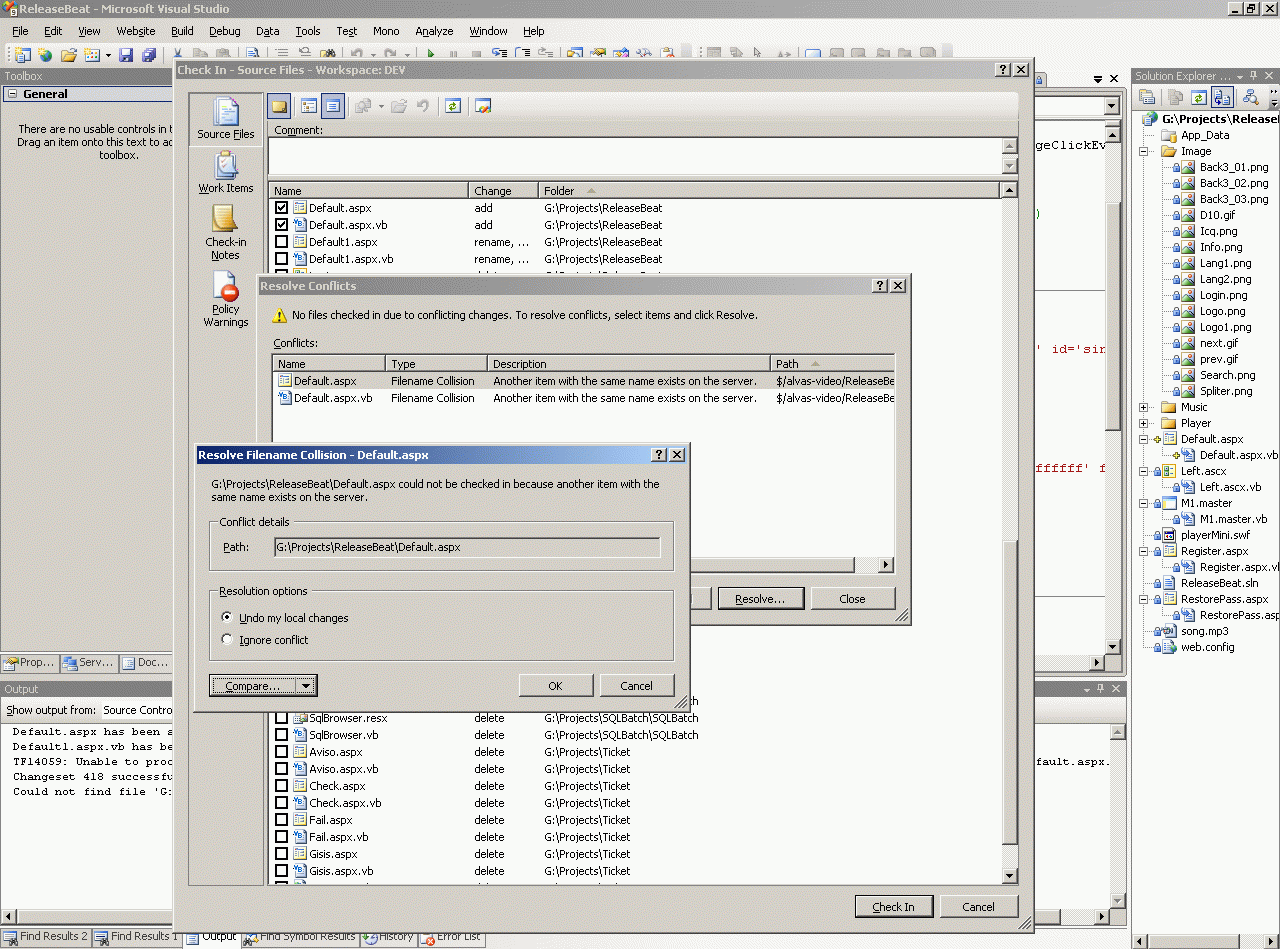Viewport: 1280px width, 949px height.
Task: Click the conflict Path field
Action: pyautogui.click(x=467, y=547)
